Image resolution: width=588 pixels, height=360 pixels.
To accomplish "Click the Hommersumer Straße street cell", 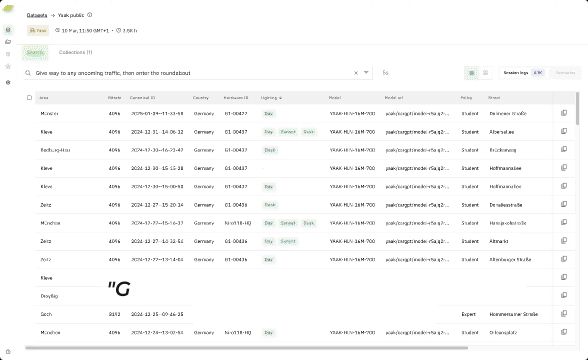I will tap(514, 314).
